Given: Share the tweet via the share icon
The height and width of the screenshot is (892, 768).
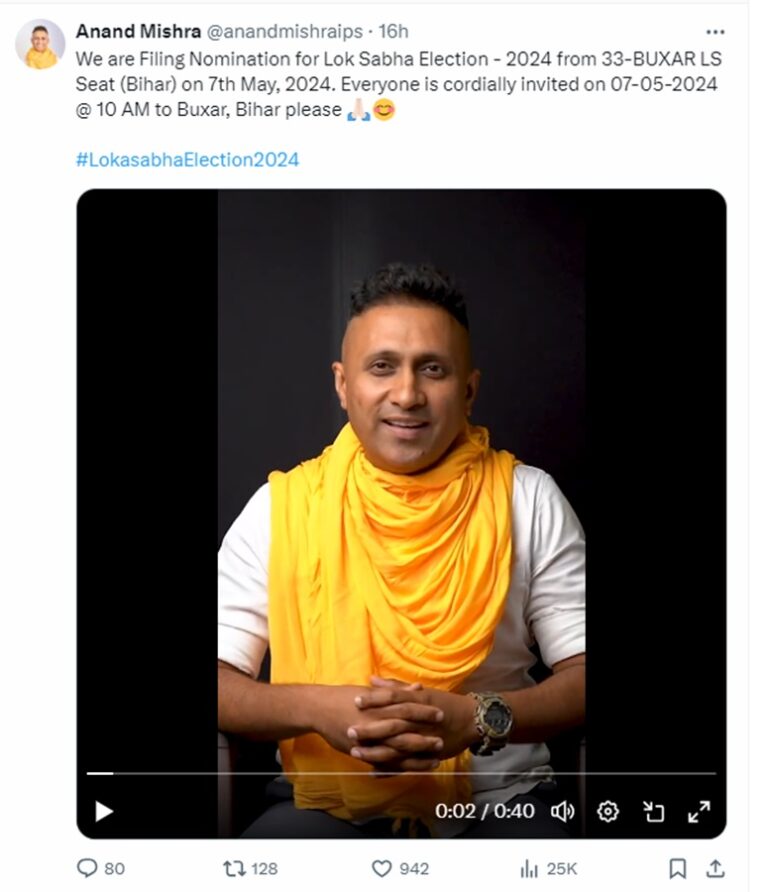Looking at the screenshot, I should [715, 869].
